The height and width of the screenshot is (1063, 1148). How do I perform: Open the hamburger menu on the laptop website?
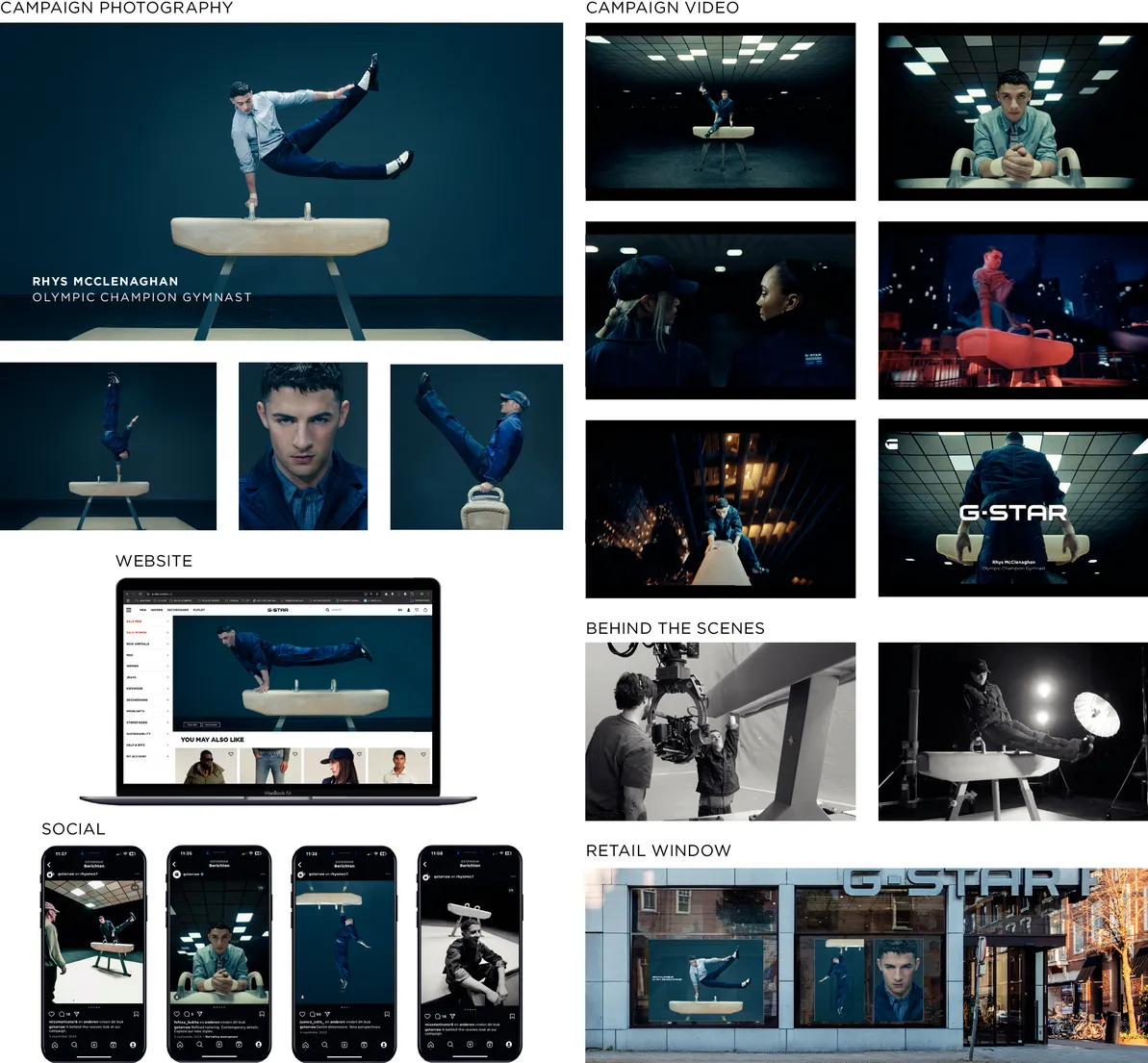(x=129, y=610)
